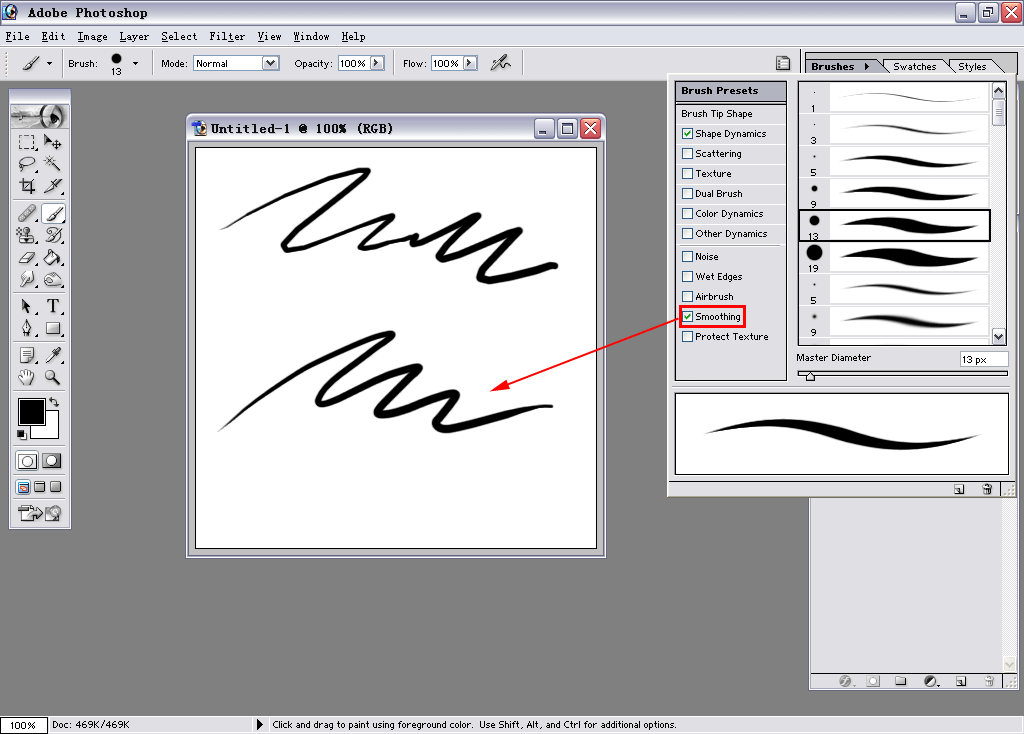Enable Noise checkbox

pos(687,257)
